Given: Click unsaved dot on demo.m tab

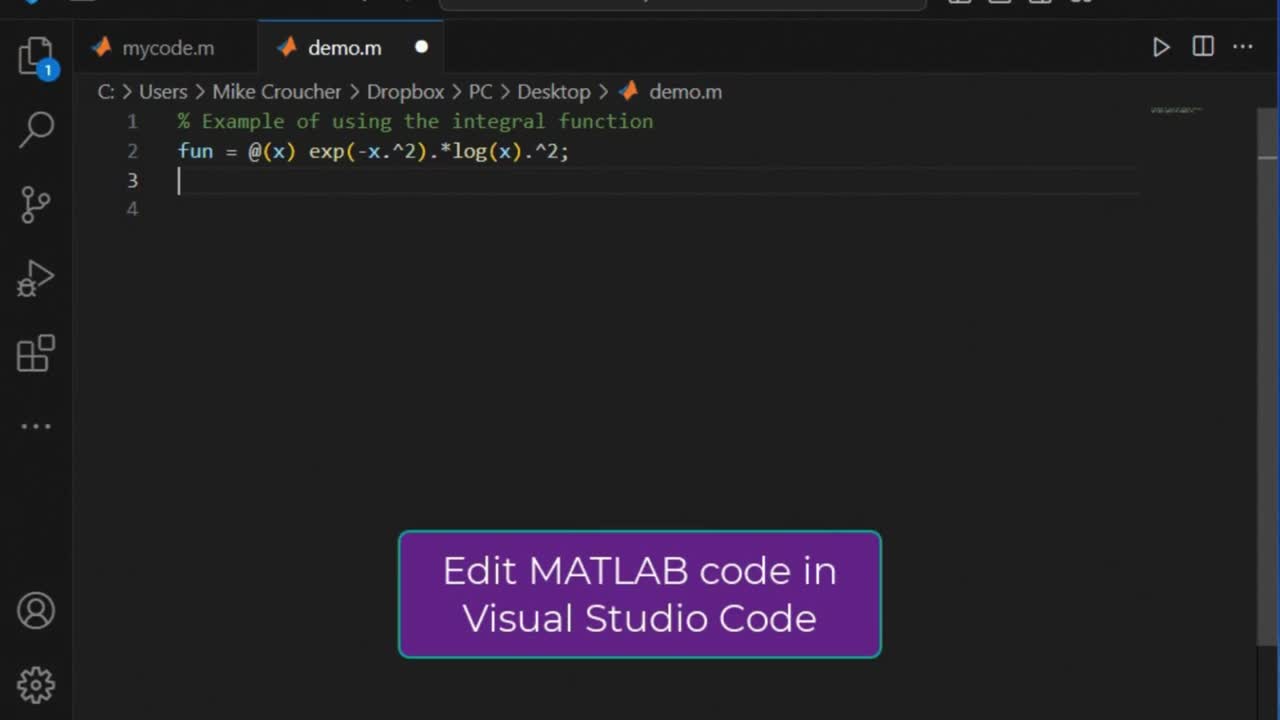Looking at the screenshot, I should (x=421, y=47).
